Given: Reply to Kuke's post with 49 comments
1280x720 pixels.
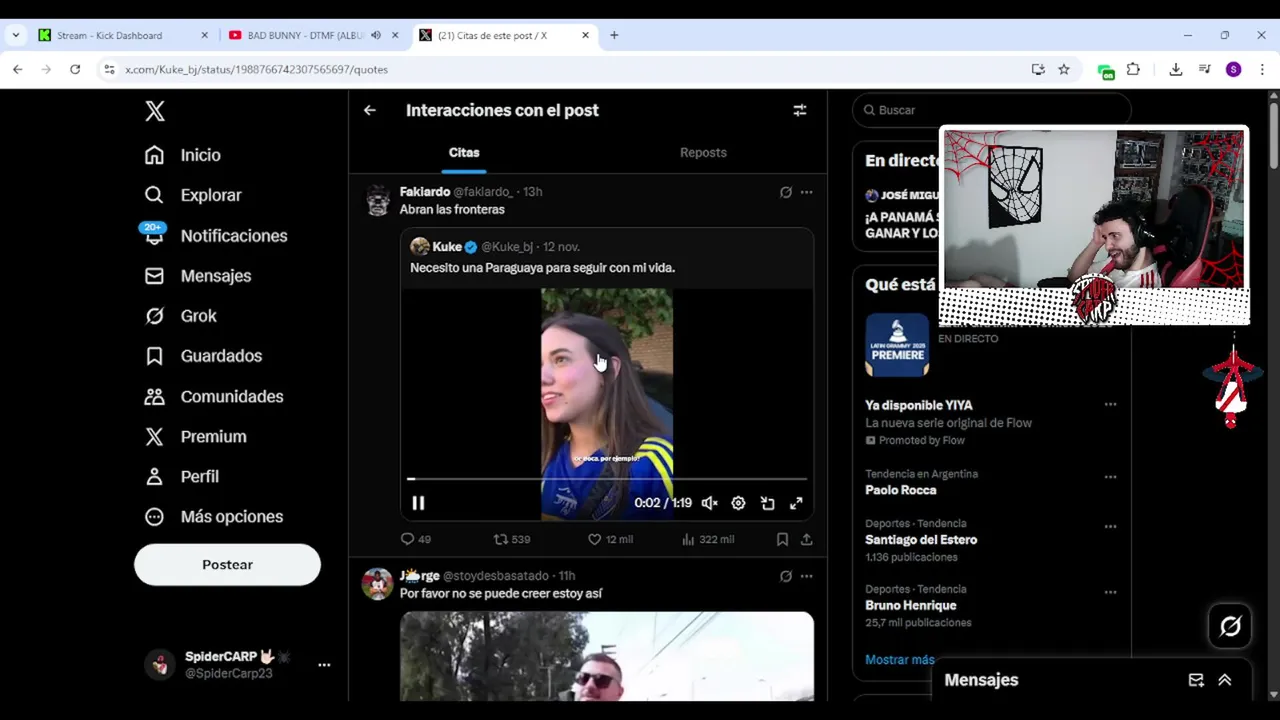Looking at the screenshot, I should point(416,539).
